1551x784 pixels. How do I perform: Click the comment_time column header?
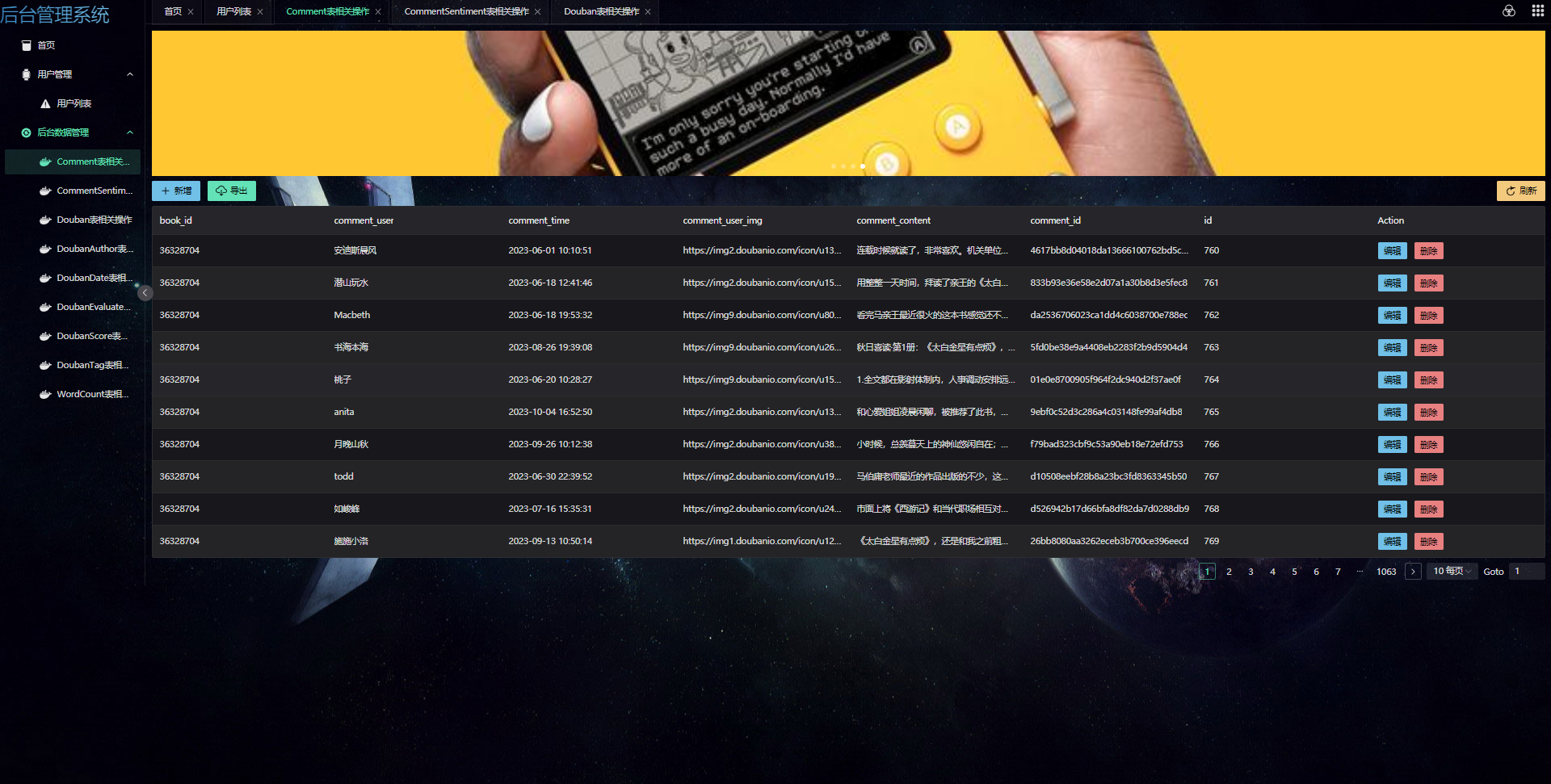click(x=539, y=220)
